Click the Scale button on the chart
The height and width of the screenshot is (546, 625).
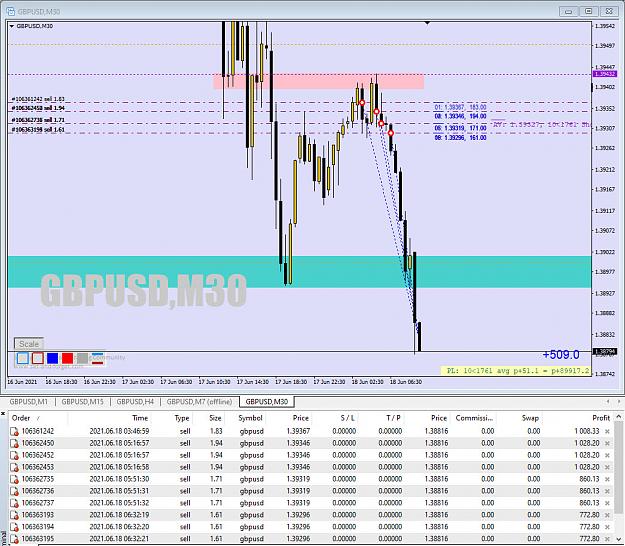click(x=29, y=344)
